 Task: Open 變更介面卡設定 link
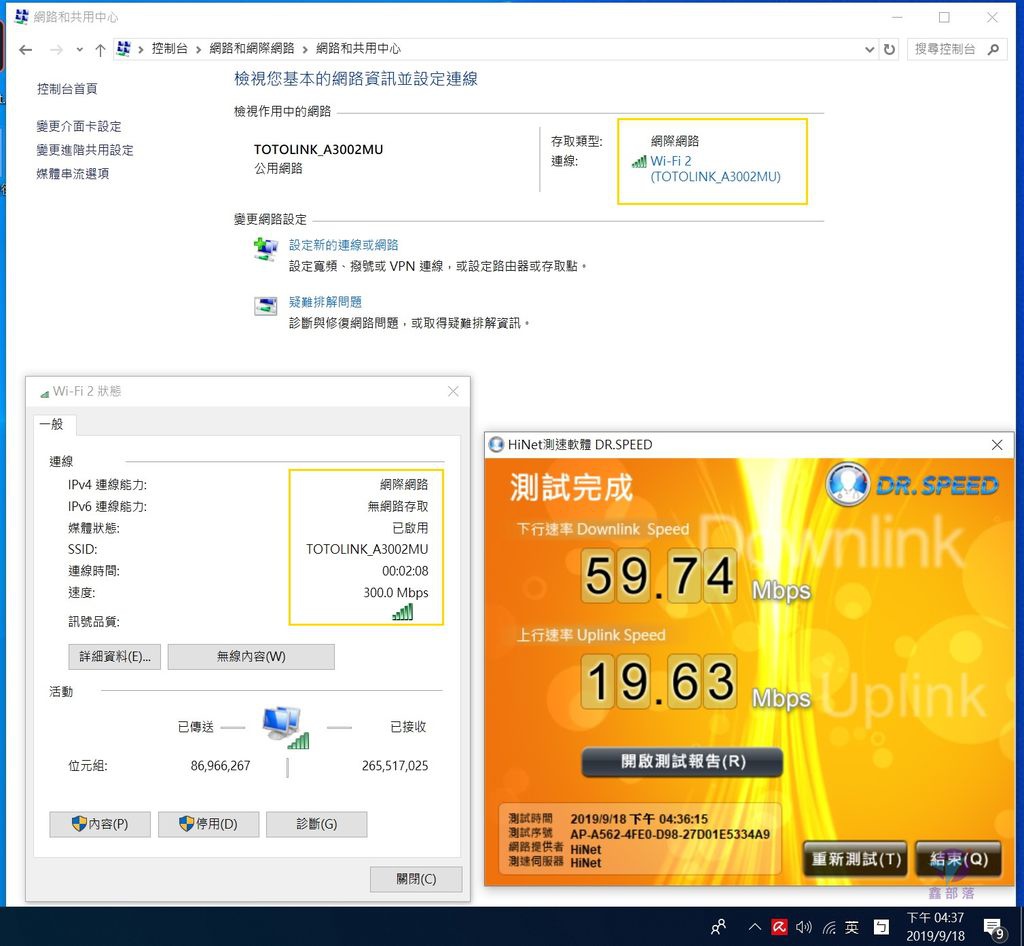pyautogui.click(x=79, y=126)
